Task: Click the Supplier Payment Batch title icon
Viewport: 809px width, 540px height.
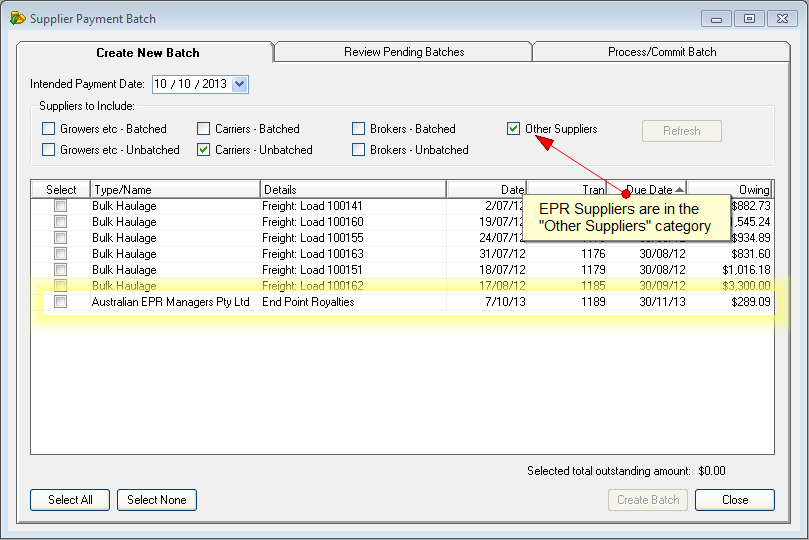Action: pos(17,18)
